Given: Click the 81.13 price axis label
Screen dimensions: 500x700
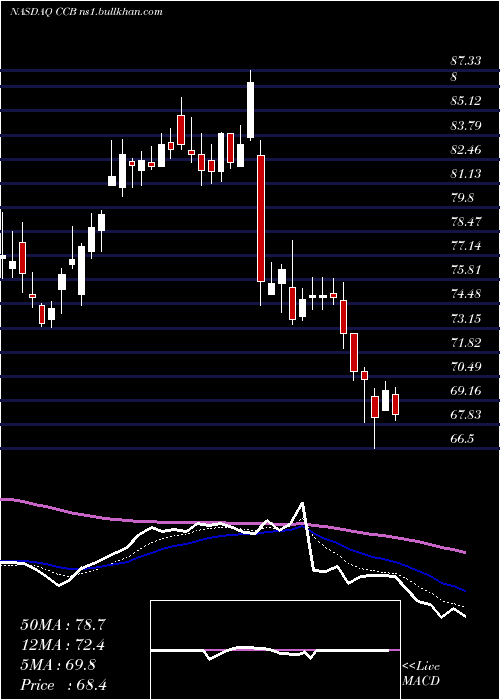Looking at the screenshot, I should pyautogui.click(x=465, y=174).
